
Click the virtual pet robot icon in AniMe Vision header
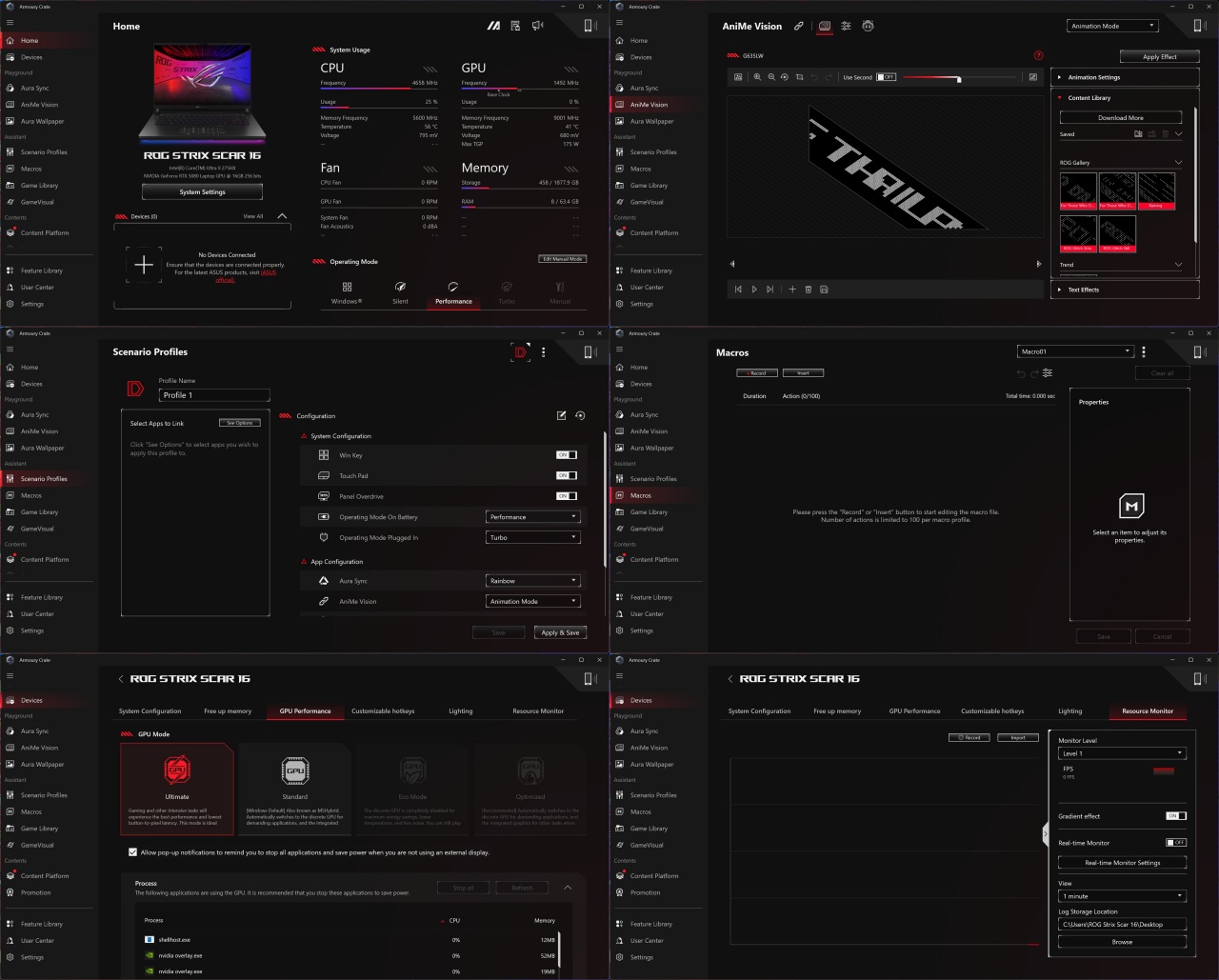868,26
